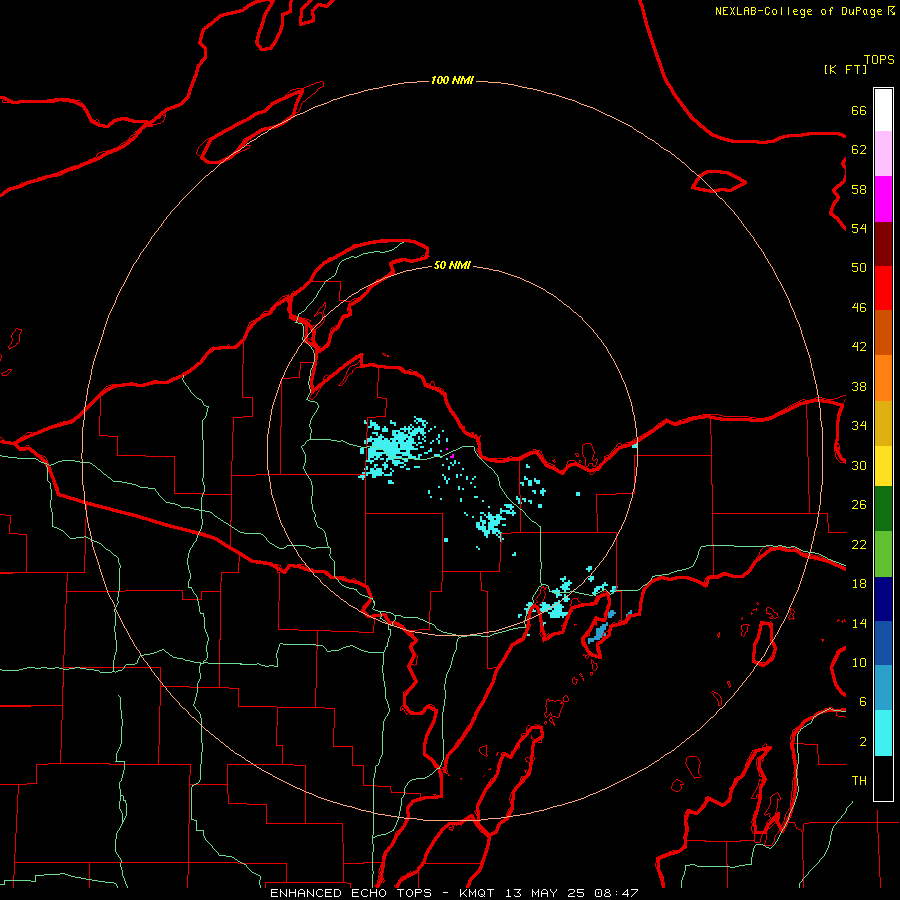Click the 50 scale label

tap(859, 267)
